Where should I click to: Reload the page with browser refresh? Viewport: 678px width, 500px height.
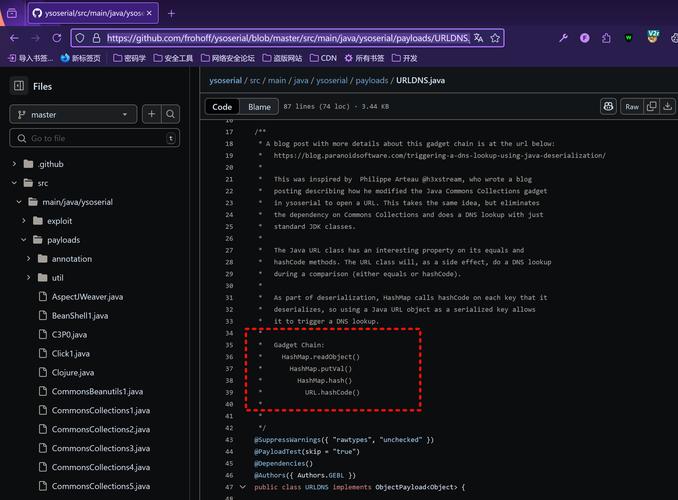[57, 38]
